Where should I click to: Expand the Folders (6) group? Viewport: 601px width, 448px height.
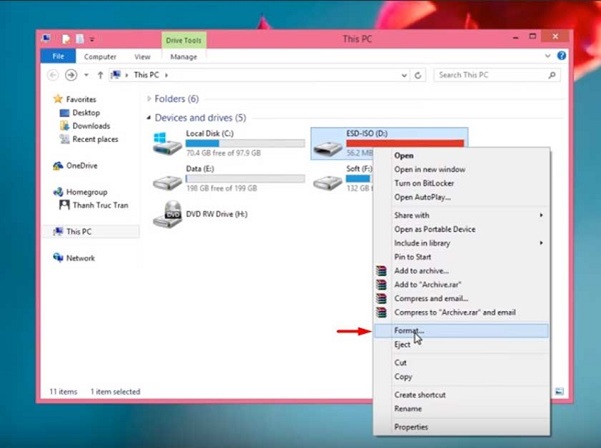[149, 99]
